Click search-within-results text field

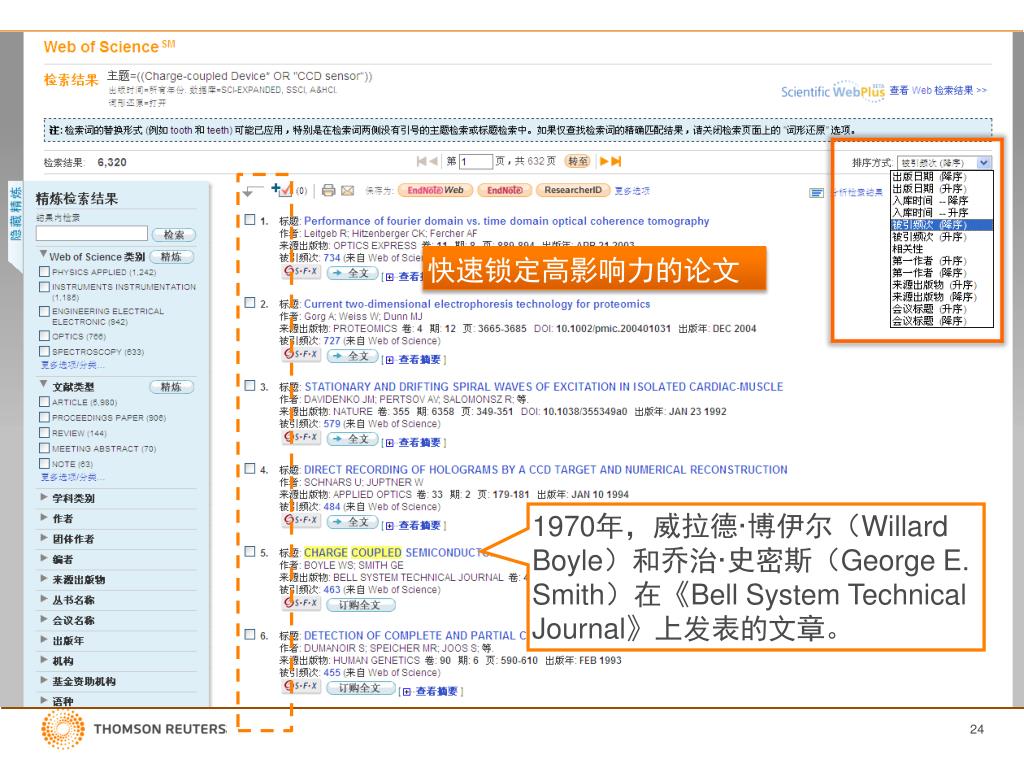tap(92, 233)
